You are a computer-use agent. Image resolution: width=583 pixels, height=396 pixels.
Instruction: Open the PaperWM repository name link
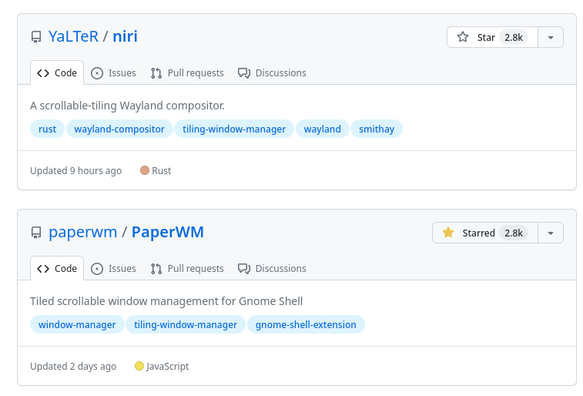coord(167,232)
